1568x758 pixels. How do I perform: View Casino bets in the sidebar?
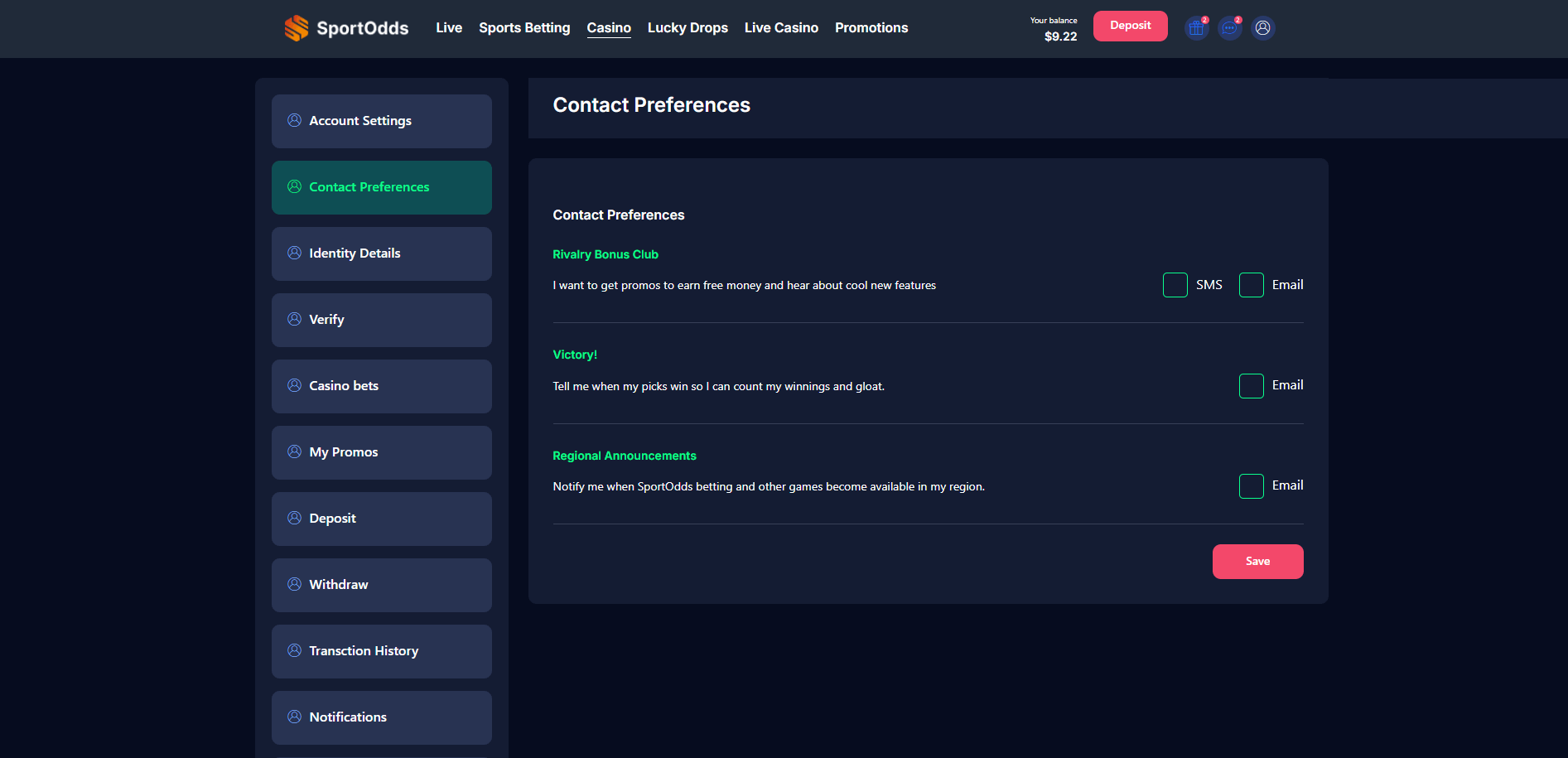[382, 386]
